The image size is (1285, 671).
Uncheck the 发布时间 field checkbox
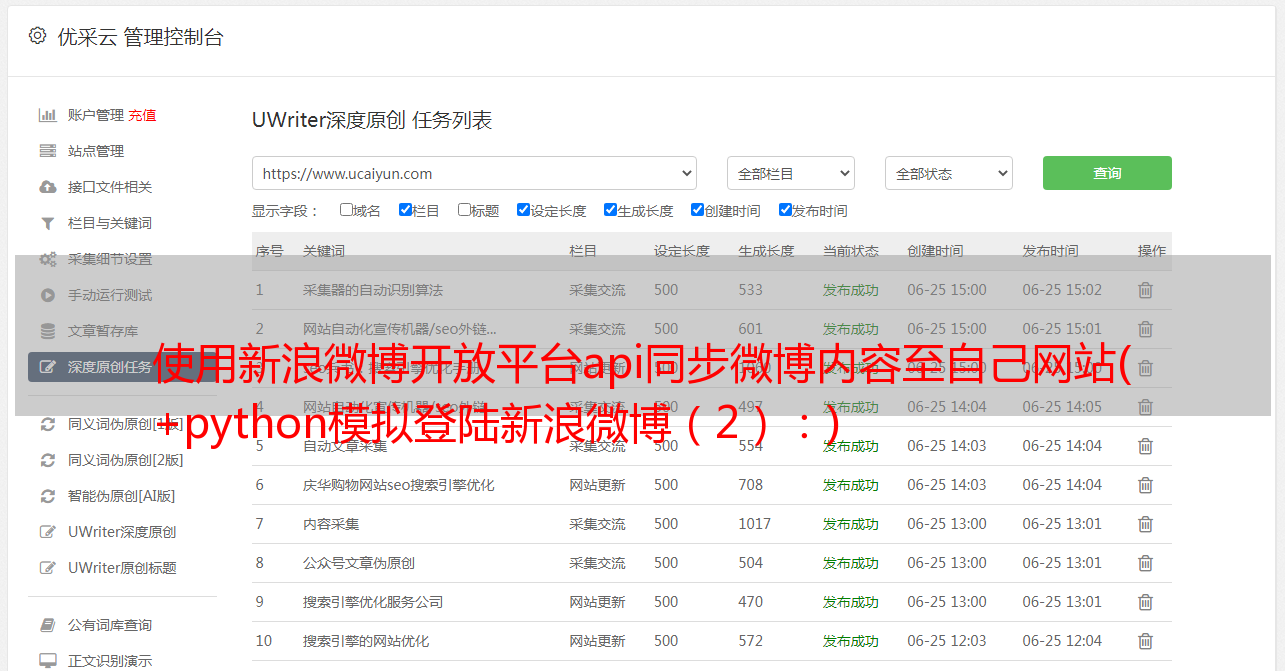pyautogui.click(x=785, y=210)
